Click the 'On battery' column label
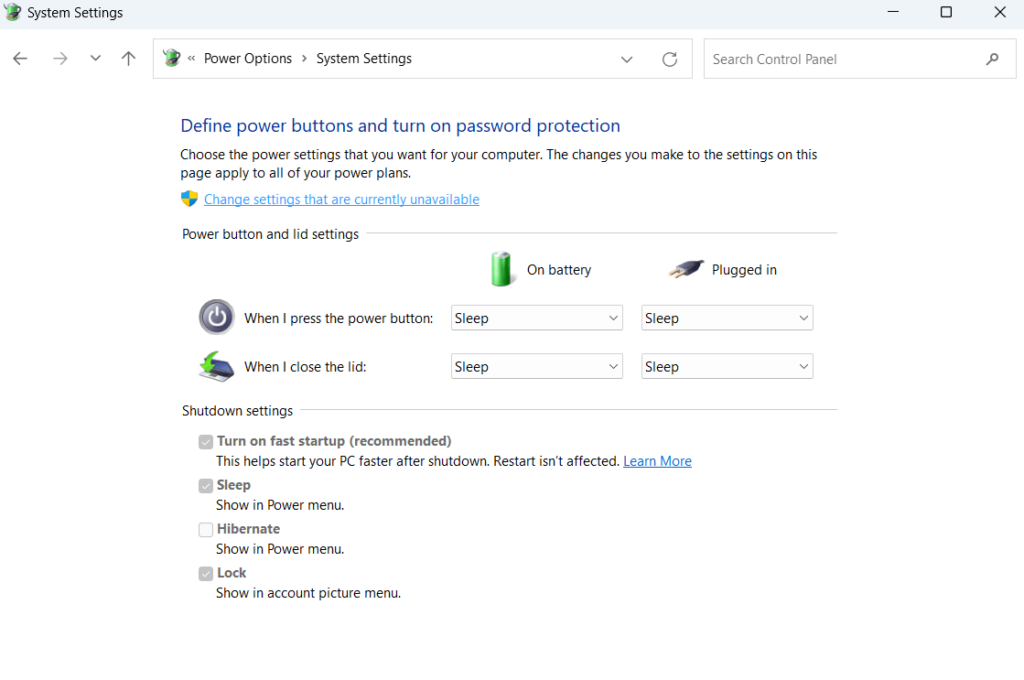Image resolution: width=1024 pixels, height=680 pixels. tap(559, 270)
